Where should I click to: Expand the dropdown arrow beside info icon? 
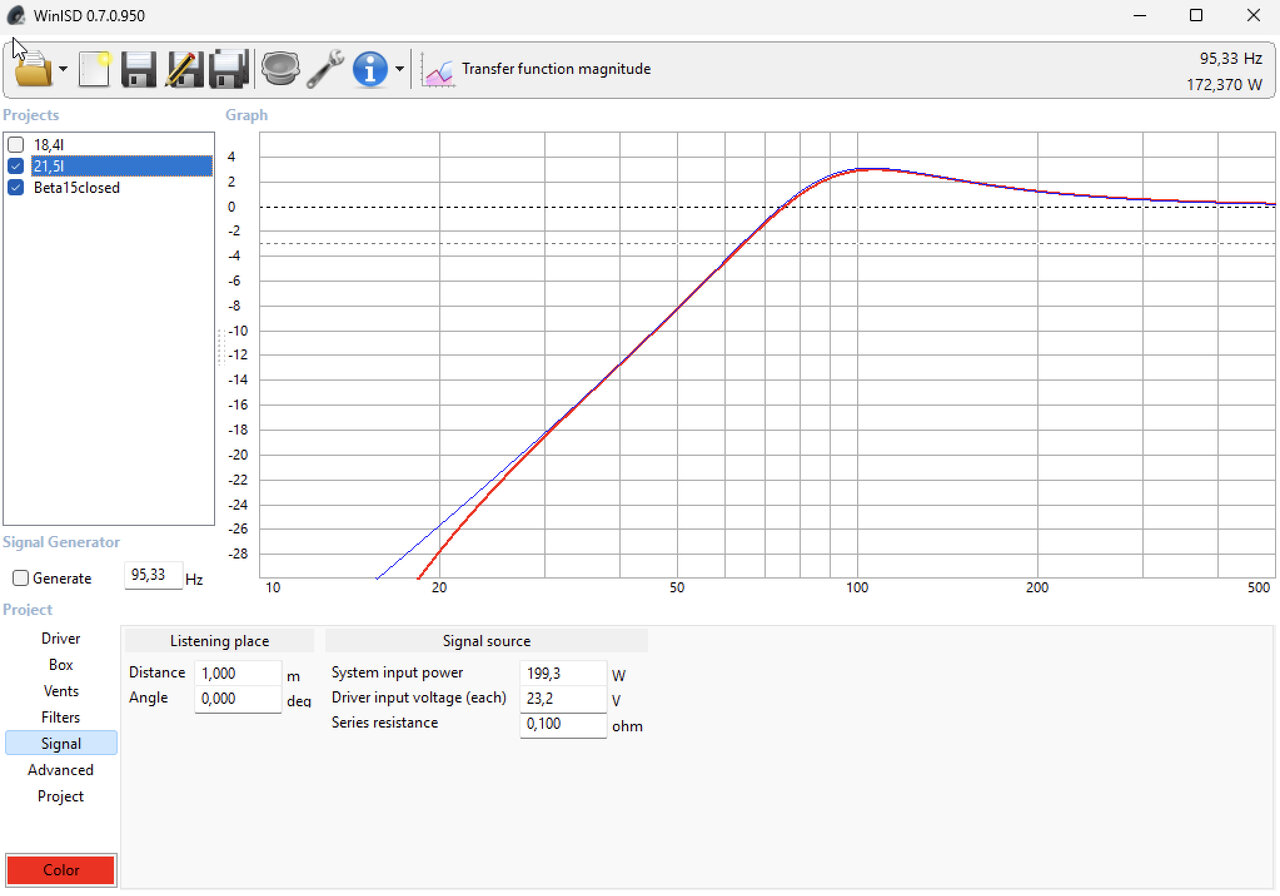[400, 69]
